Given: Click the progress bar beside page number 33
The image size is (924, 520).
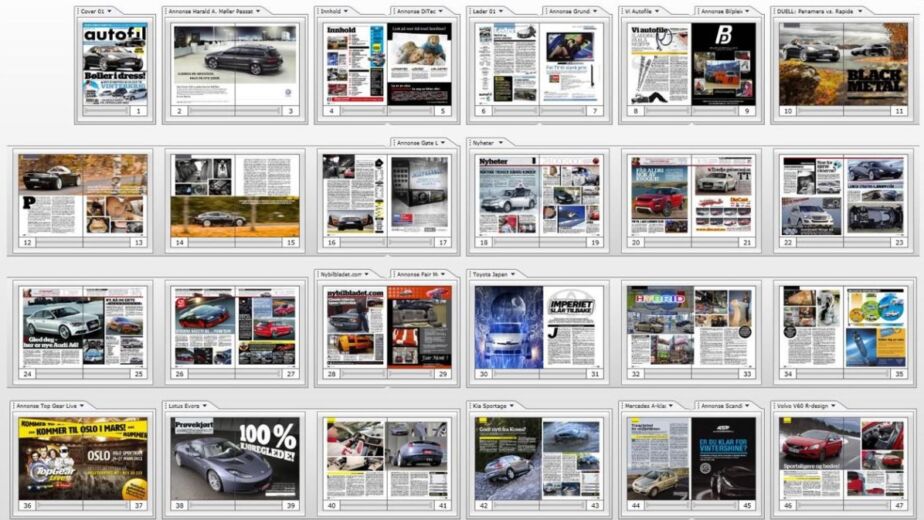Looking at the screenshot, I should click(x=717, y=374).
